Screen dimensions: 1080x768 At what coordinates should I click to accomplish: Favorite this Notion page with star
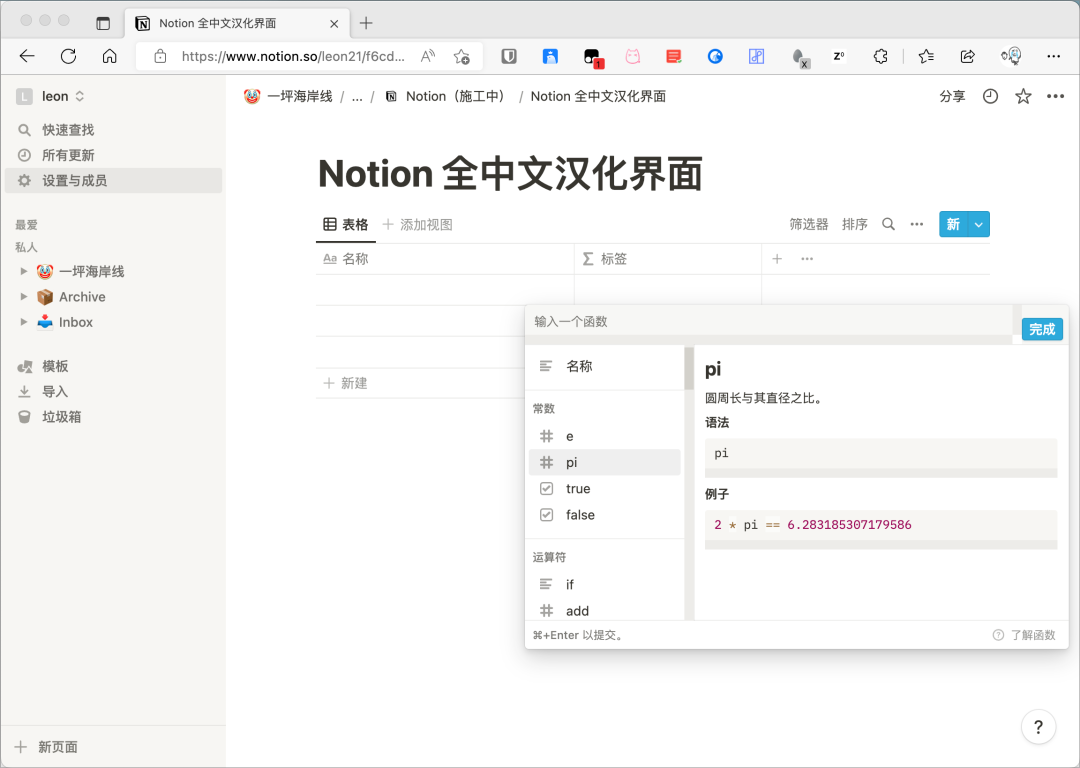pos(1024,96)
